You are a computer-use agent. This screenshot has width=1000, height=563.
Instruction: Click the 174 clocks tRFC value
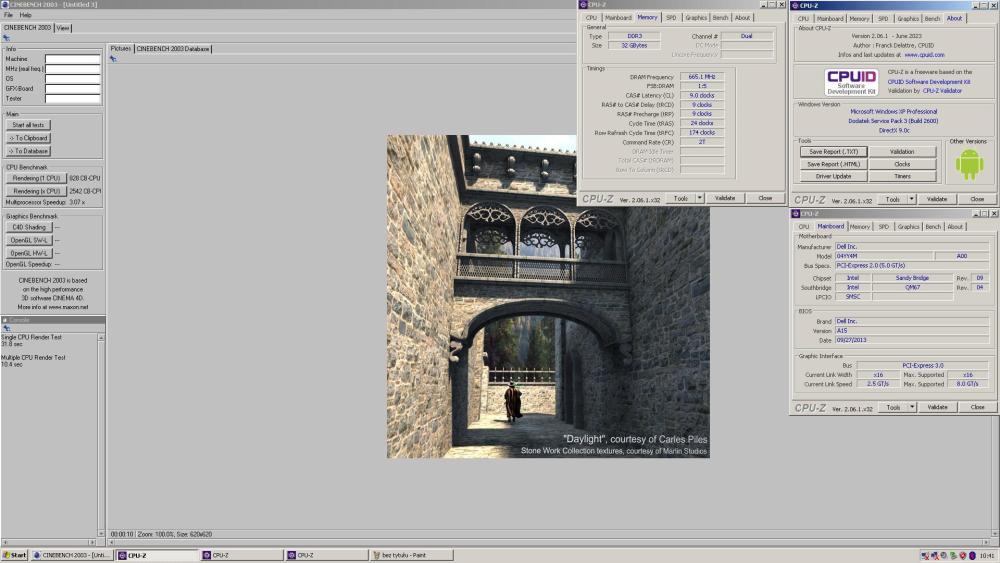[702, 133]
